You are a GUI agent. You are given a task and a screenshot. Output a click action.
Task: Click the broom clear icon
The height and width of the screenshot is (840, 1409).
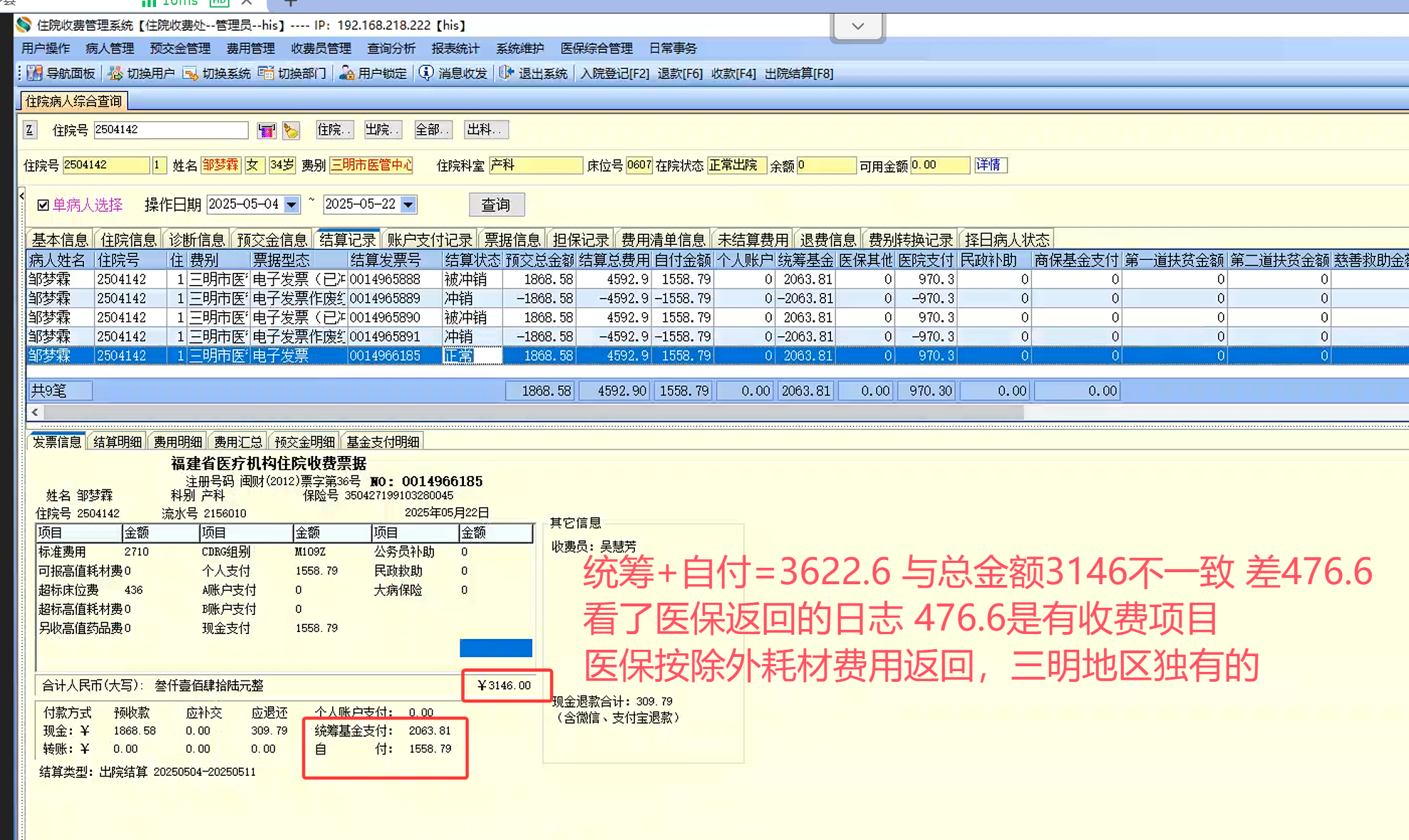291,130
